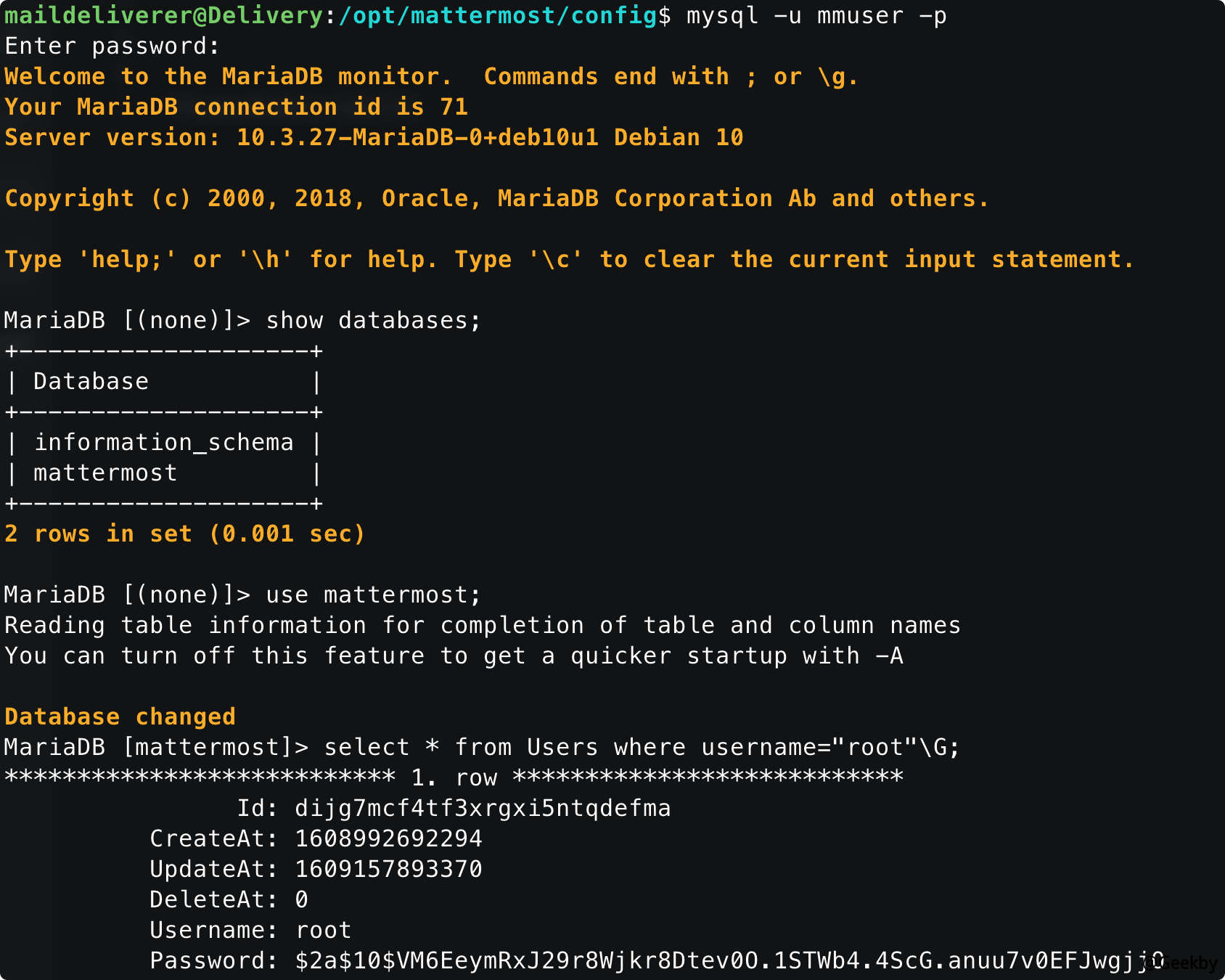Click the Database column header

pos(91,380)
